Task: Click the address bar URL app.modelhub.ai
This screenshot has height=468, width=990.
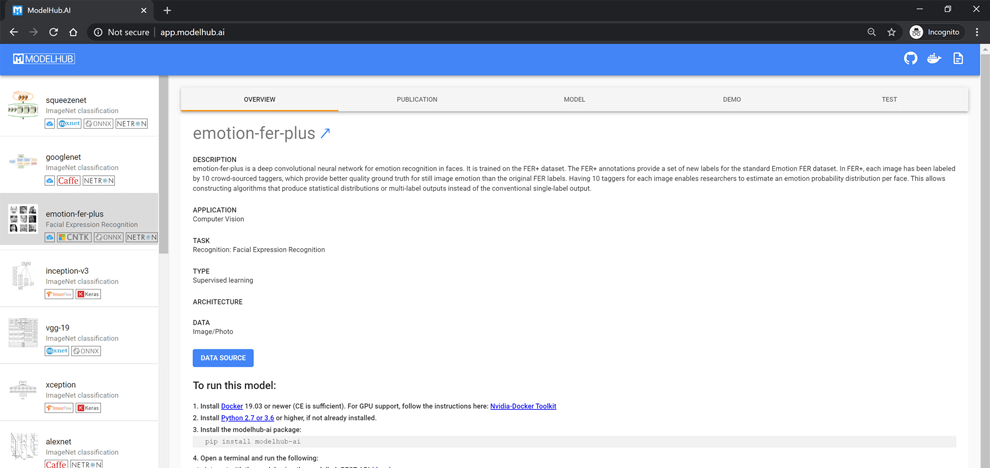Action: [192, 32]
